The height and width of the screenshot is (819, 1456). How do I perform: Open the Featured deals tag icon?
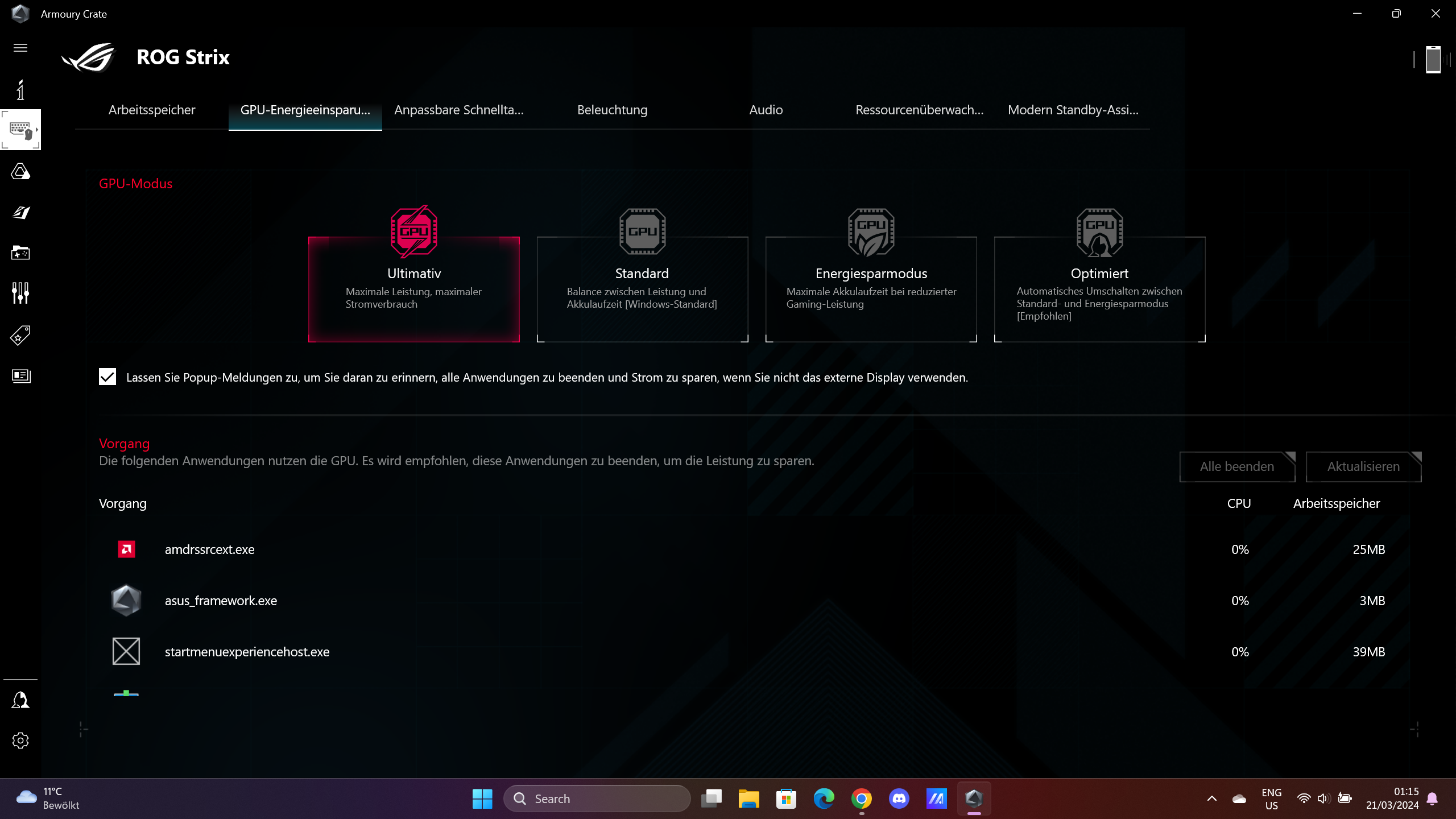click(x=20, y=336)
